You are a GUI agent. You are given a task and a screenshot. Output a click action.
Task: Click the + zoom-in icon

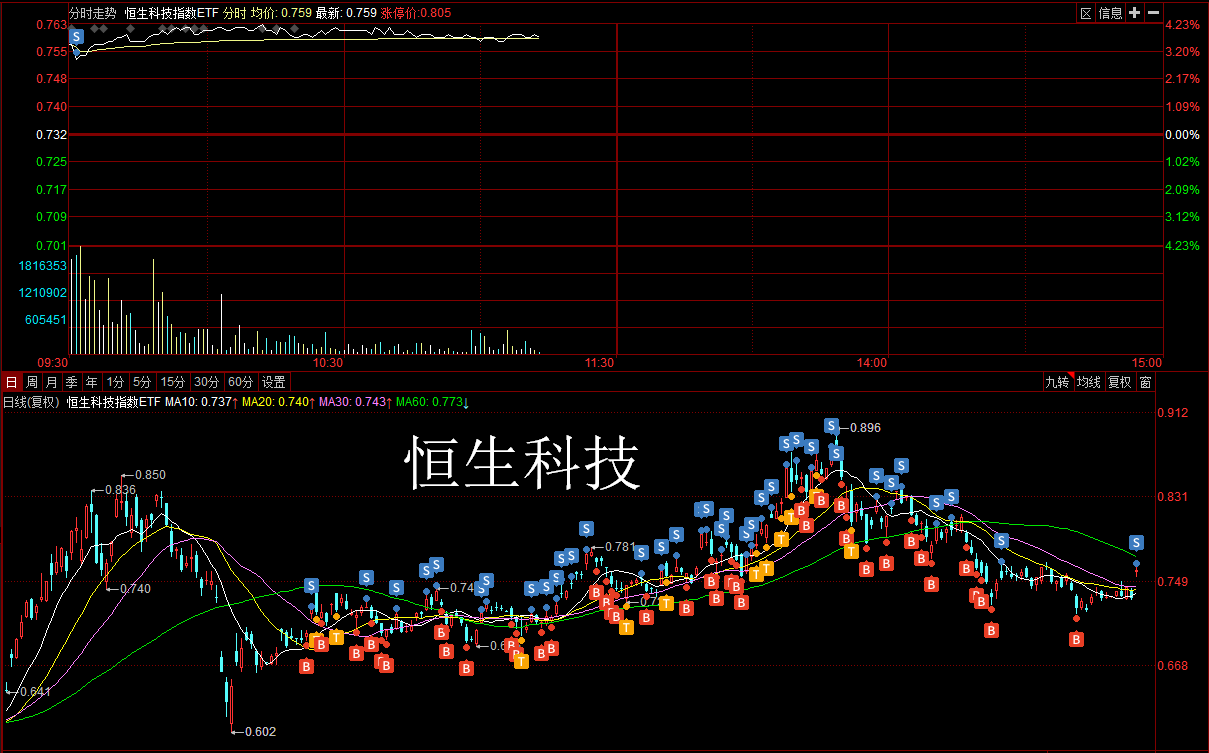point(1134,12)
